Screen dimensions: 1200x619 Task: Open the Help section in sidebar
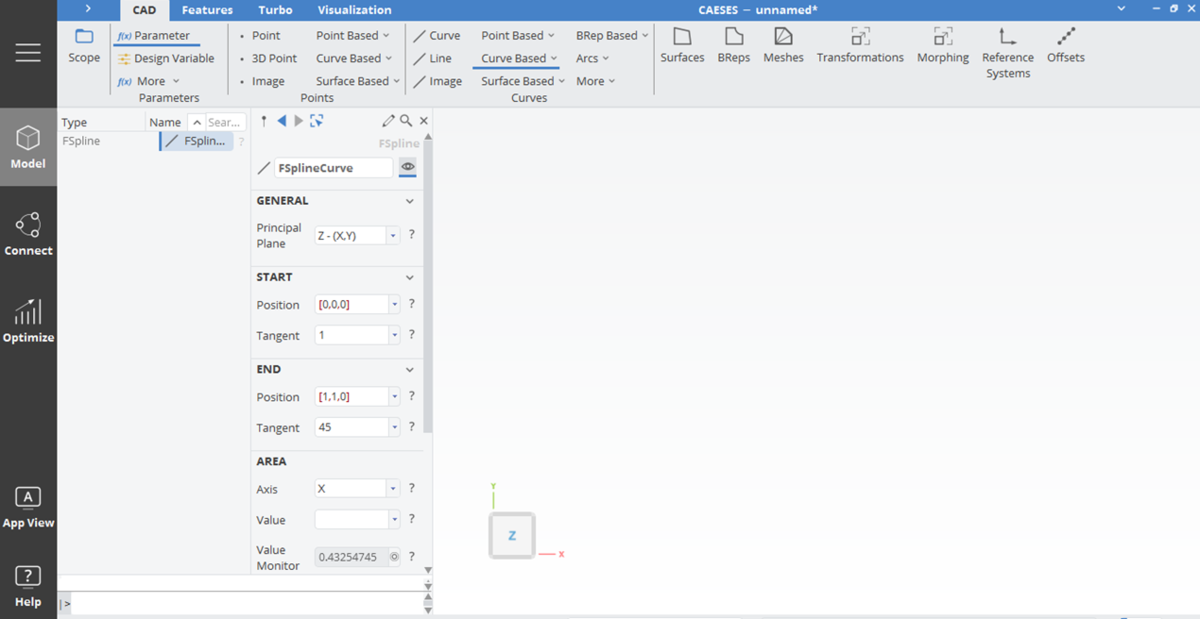[x=28, y=586]
